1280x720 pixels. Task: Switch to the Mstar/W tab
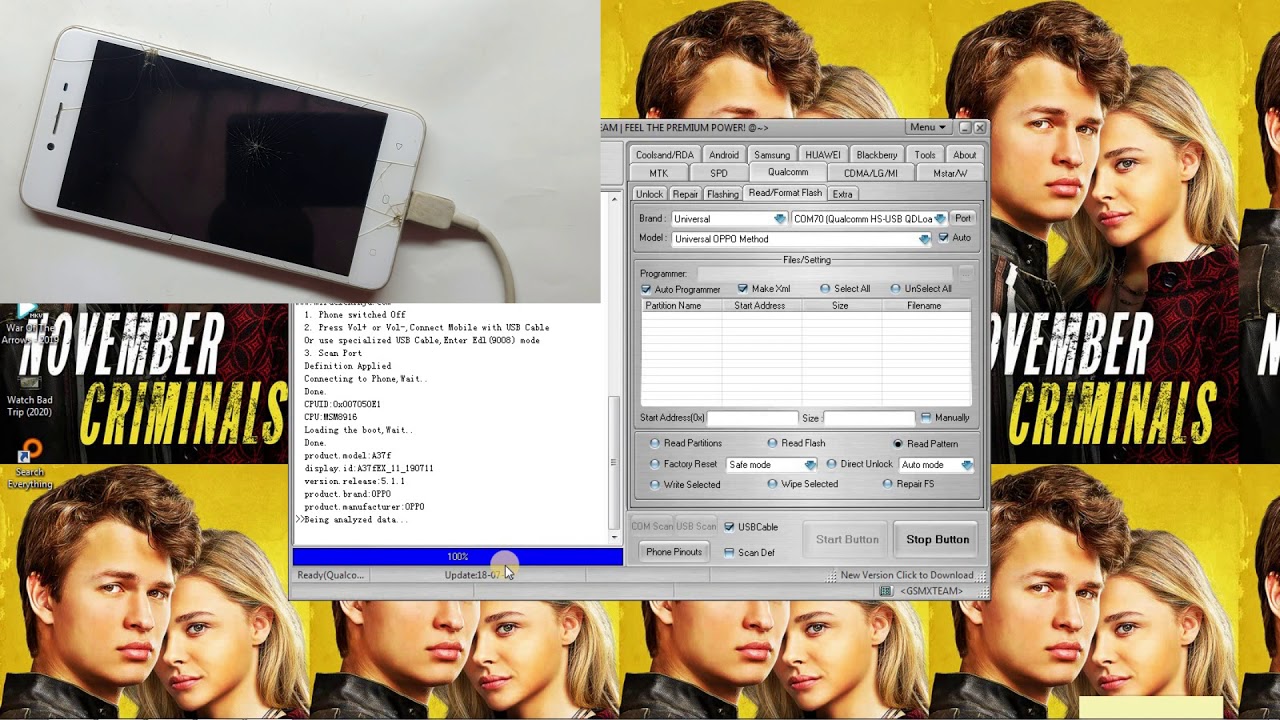[x=950, y=173]
